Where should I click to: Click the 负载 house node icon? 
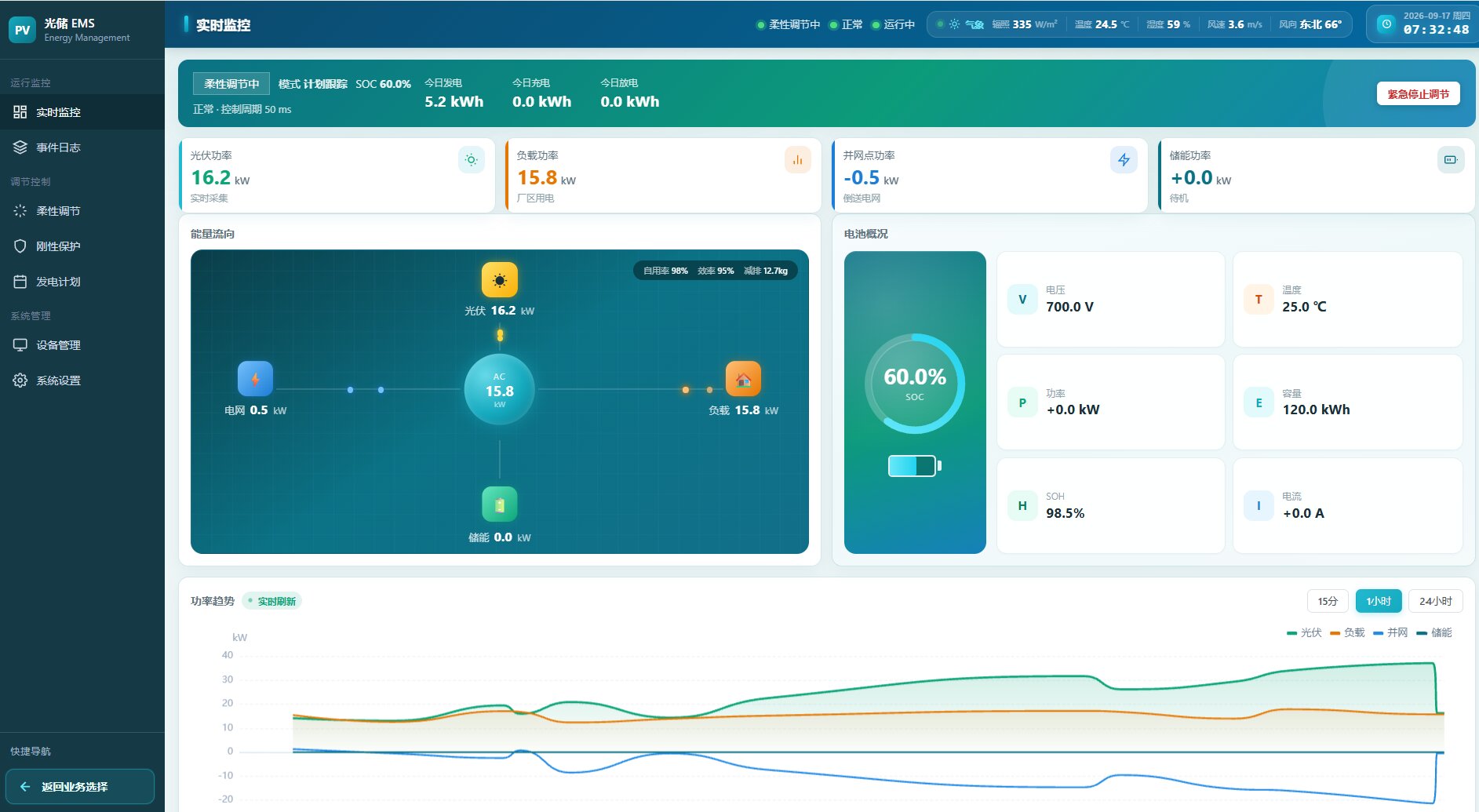pyautogui.click(x=743, y=379)
